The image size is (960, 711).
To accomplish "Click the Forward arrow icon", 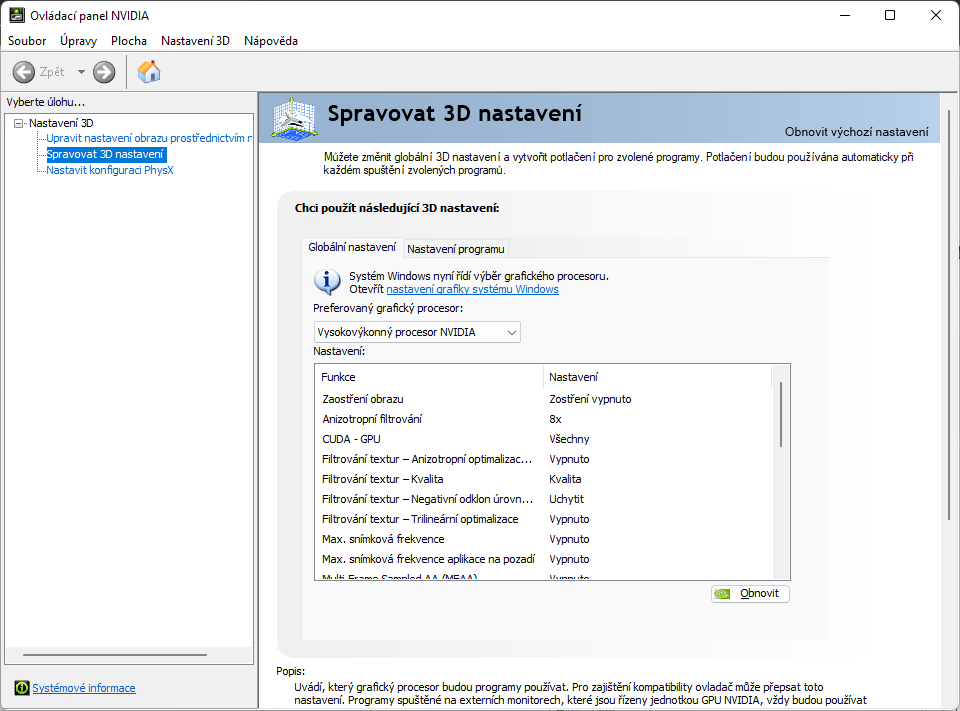I will pos(104,72).
